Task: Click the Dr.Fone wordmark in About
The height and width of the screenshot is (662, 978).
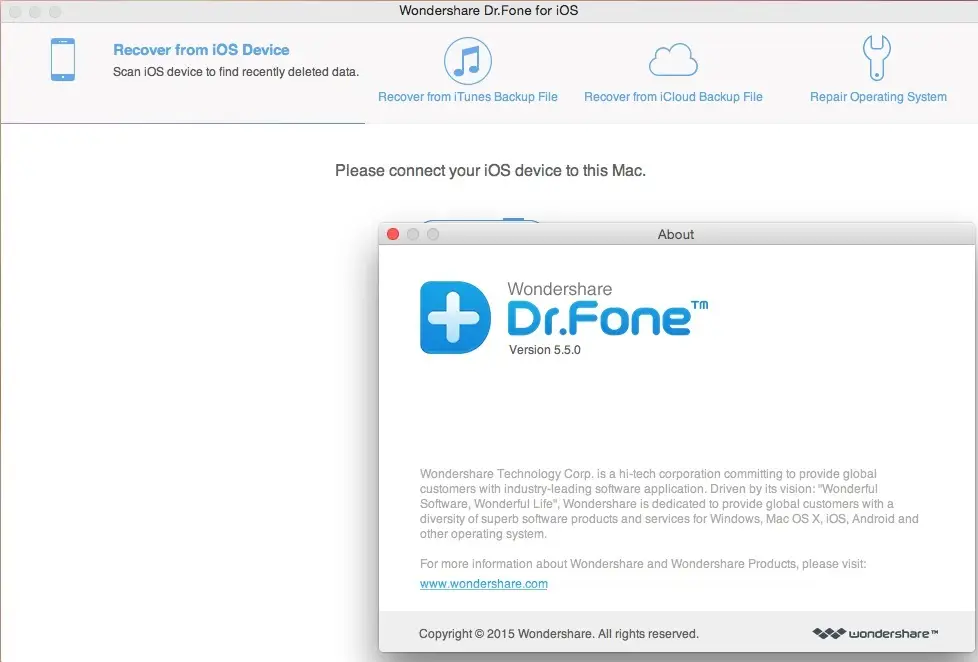Action: (607, 318)
